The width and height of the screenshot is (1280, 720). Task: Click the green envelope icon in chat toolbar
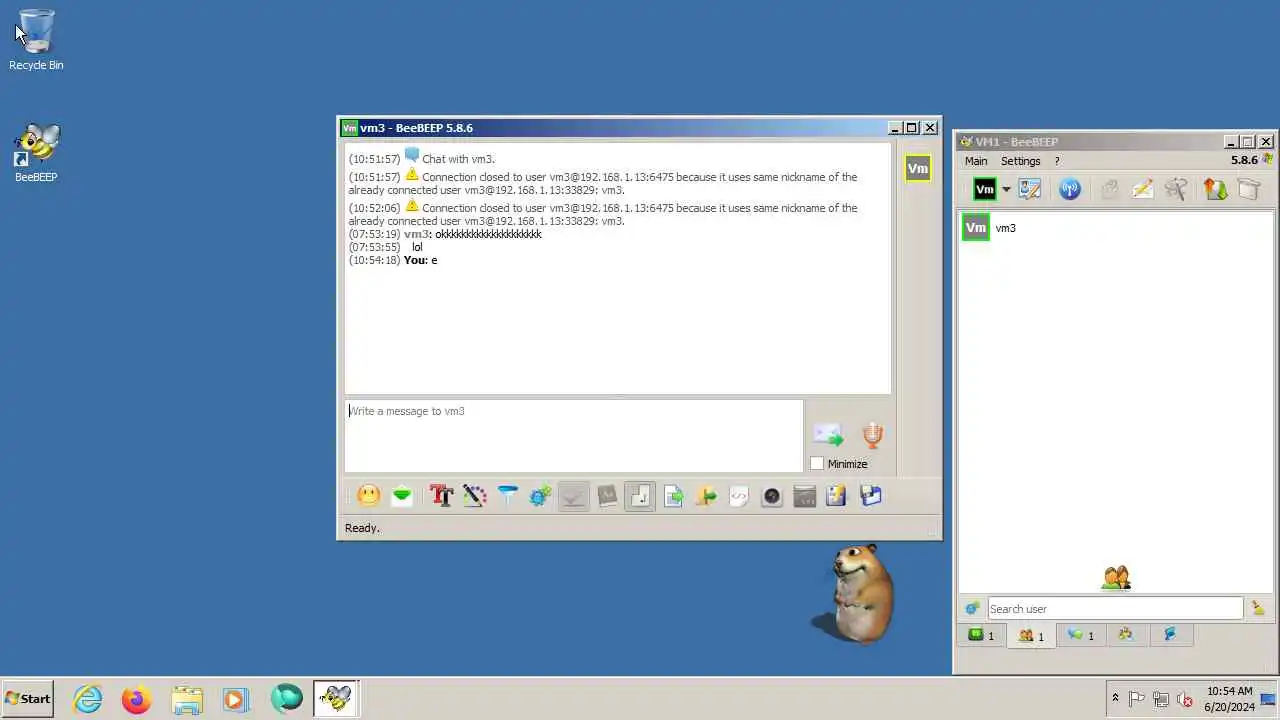(x=402, y=496)
